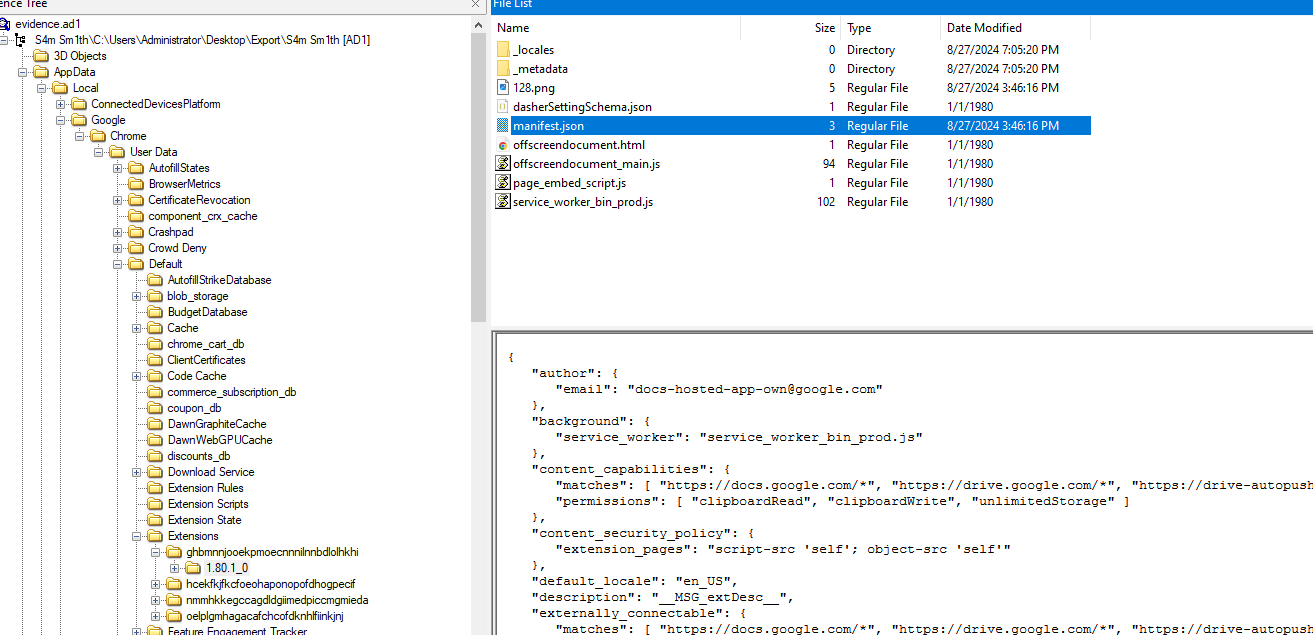Collapse the Local folder node
Viewport: 1313px width, 635px height.
click(41, 88)
